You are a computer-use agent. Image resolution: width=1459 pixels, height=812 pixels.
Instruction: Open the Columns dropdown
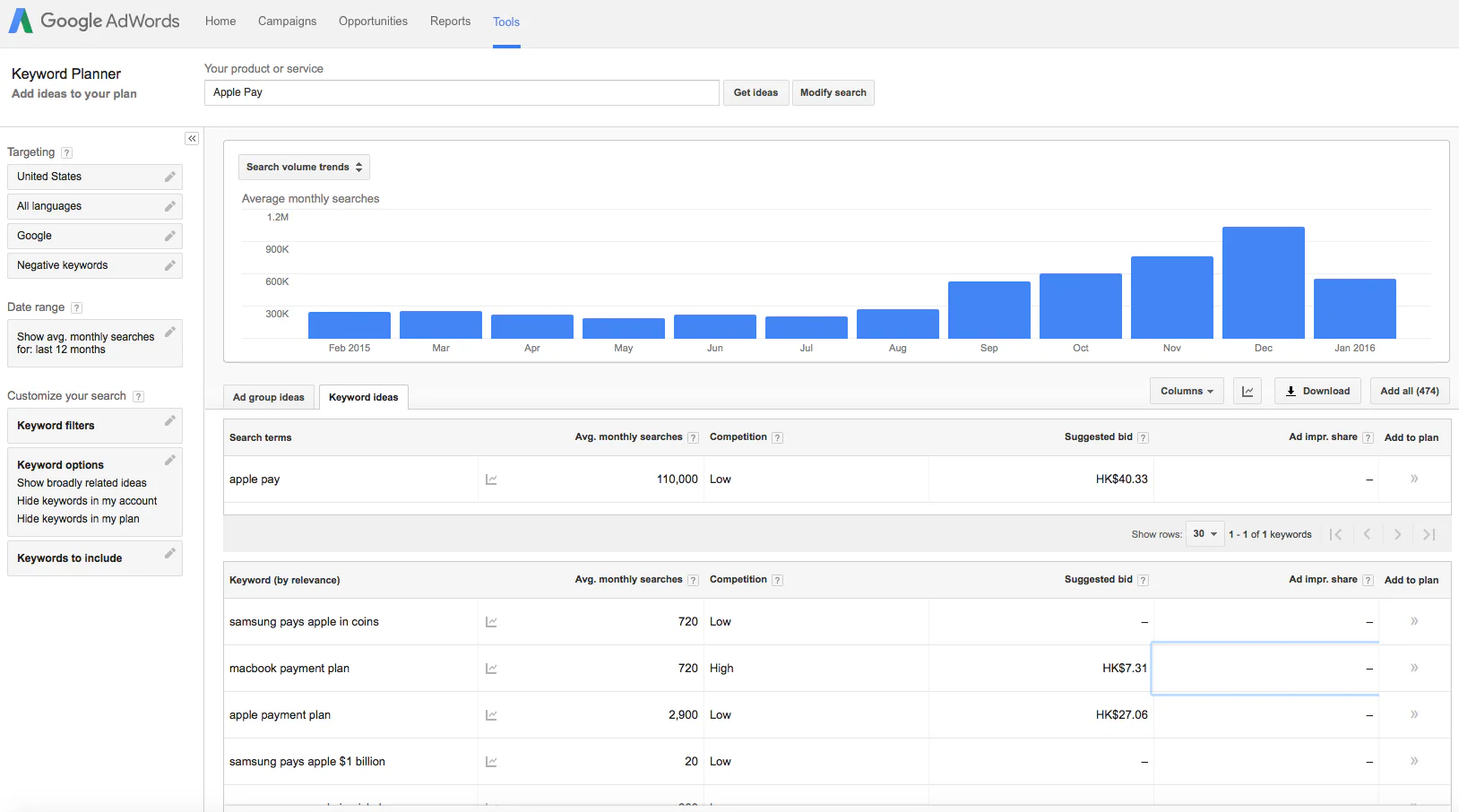(1187, 391)
